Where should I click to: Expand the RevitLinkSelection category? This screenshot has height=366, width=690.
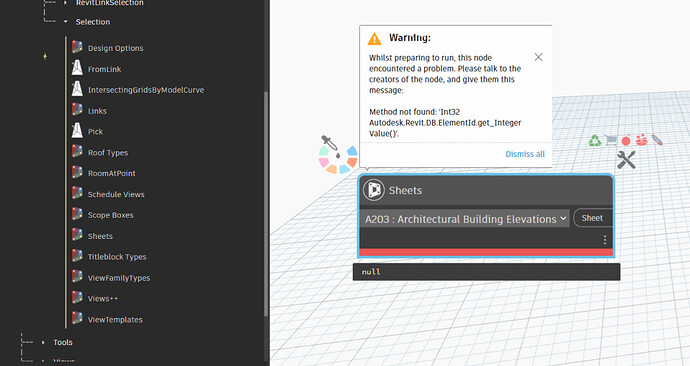pyautogui.click(x=66, y=3)
